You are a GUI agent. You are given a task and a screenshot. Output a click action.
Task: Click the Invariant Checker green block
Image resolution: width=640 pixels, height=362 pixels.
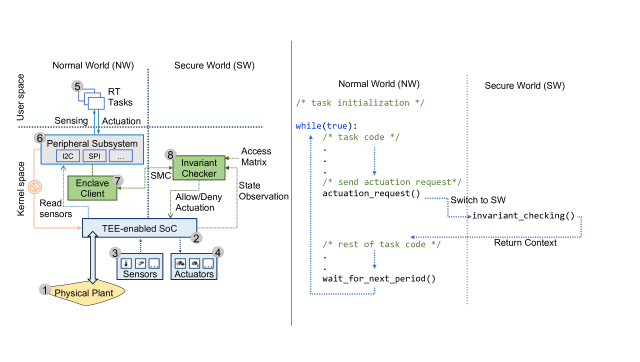199,168
